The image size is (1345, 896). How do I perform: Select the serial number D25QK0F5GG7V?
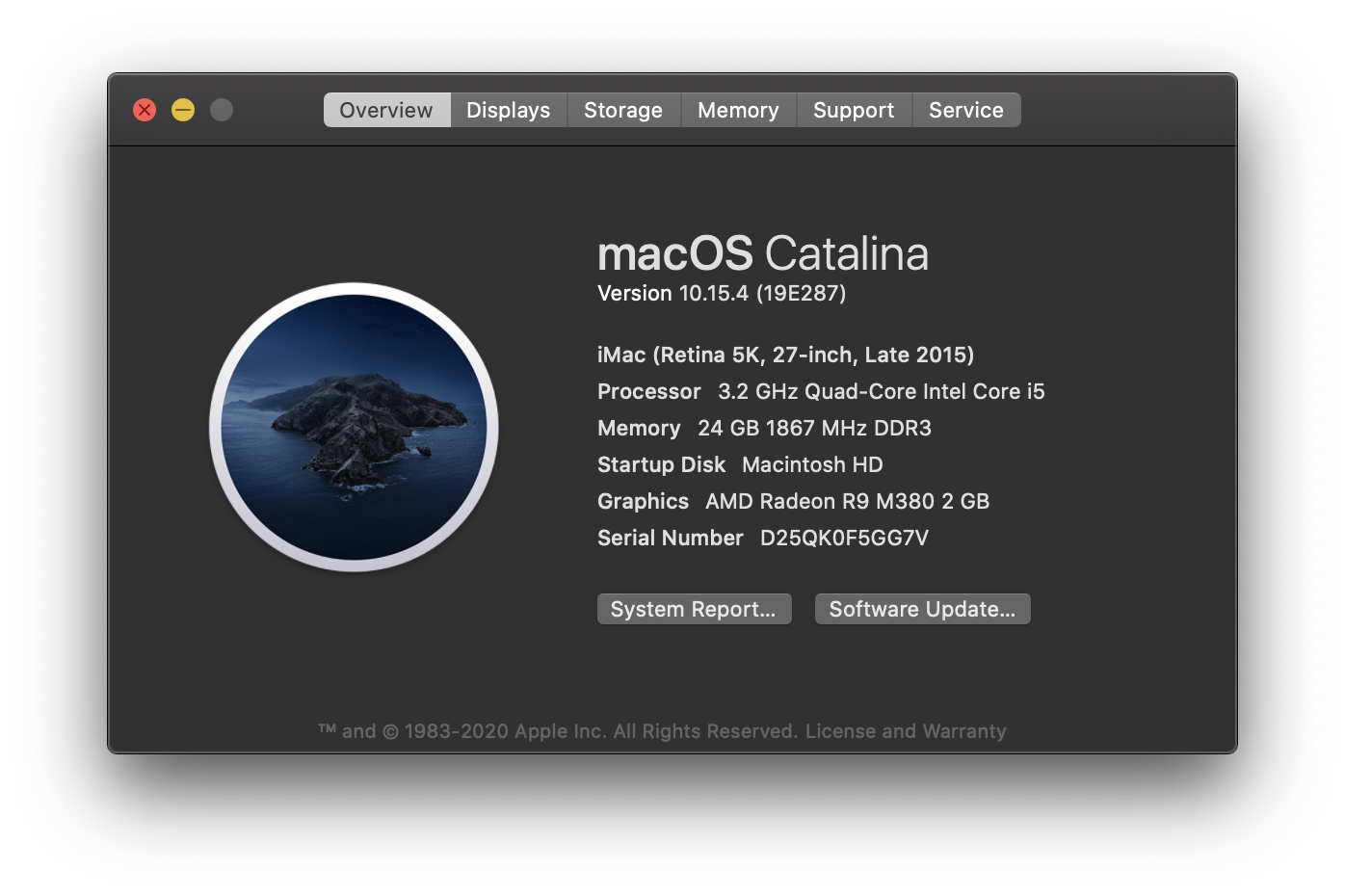tap(847, 538)
